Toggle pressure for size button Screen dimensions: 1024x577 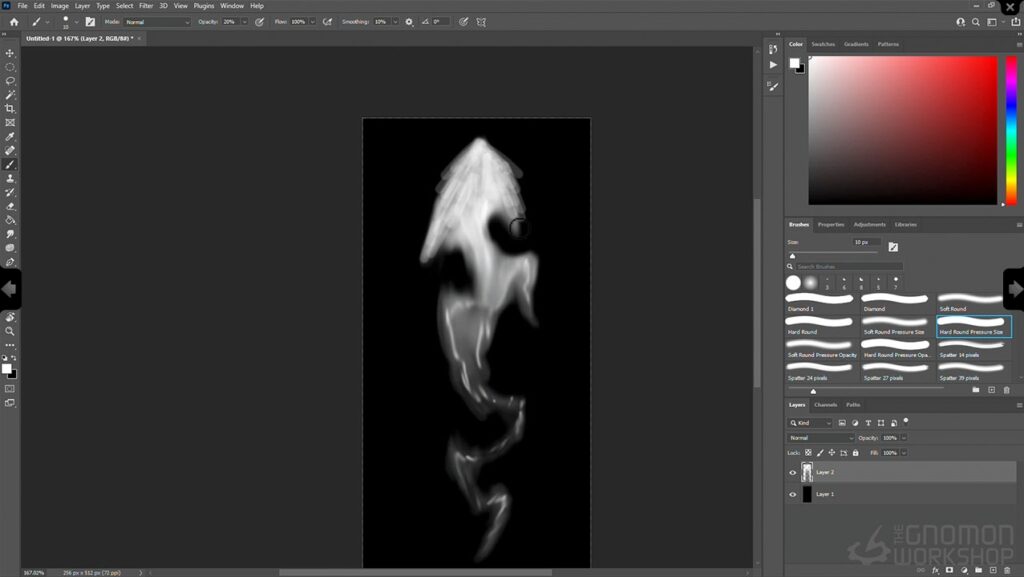pyautogui.click(x=463, y=22)
